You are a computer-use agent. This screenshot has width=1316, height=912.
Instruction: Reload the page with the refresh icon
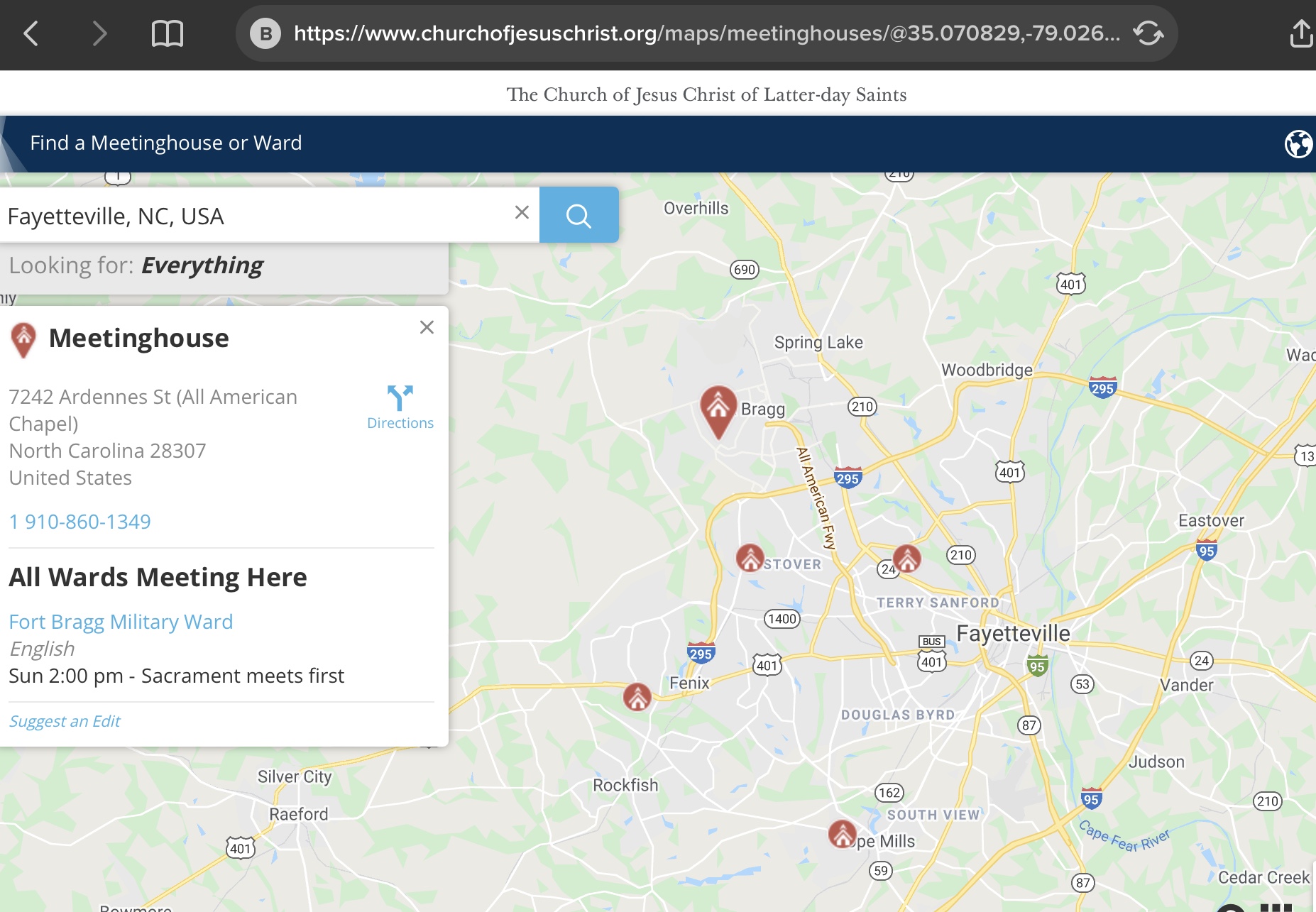pos(1148,33)
